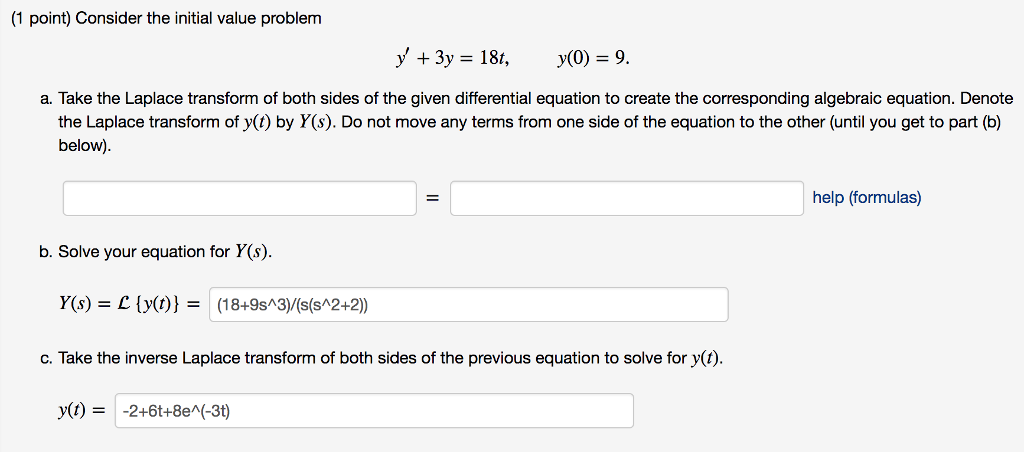This screenshot has width=1024, height=452.
Task: Click the "a." list marker
Action: coord(46,99)
